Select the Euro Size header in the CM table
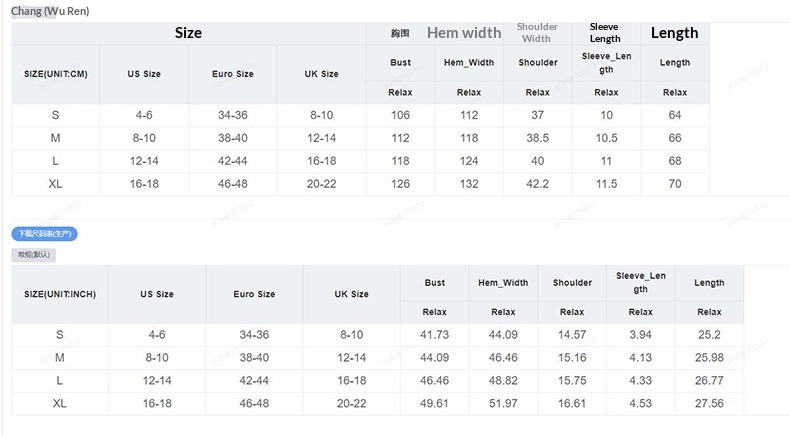 pos(233,74)
